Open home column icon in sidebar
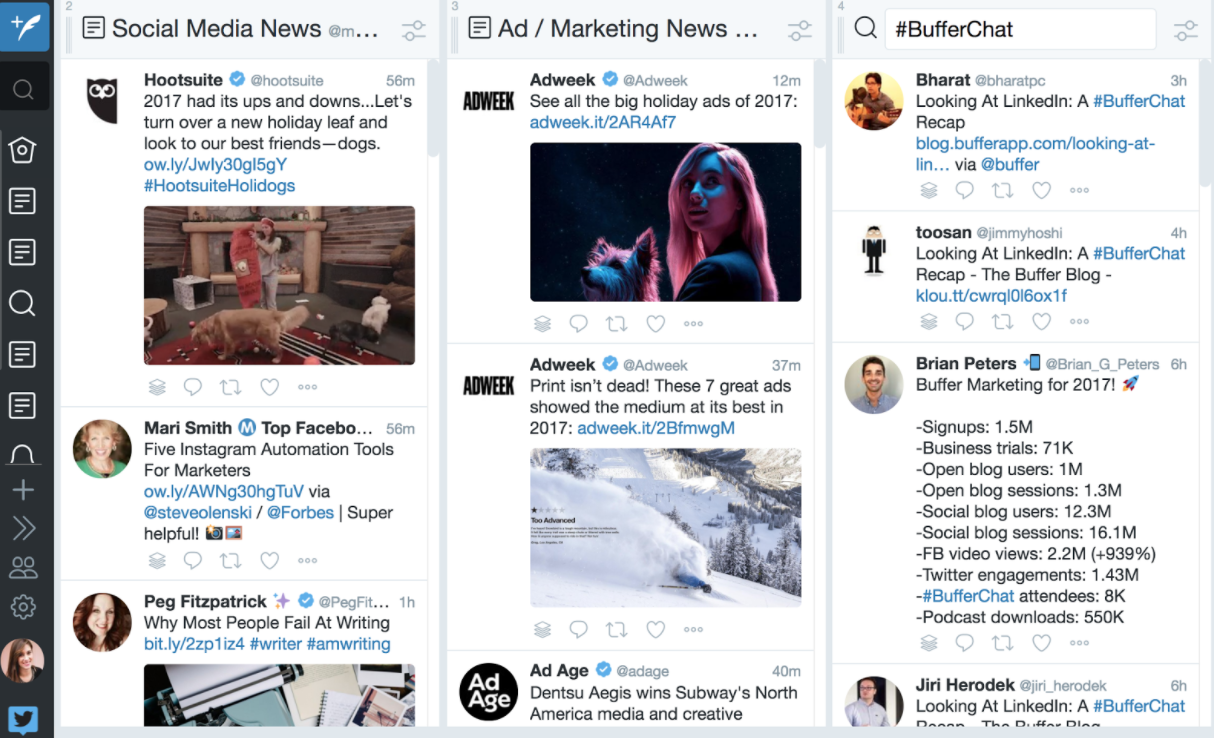 23,150
